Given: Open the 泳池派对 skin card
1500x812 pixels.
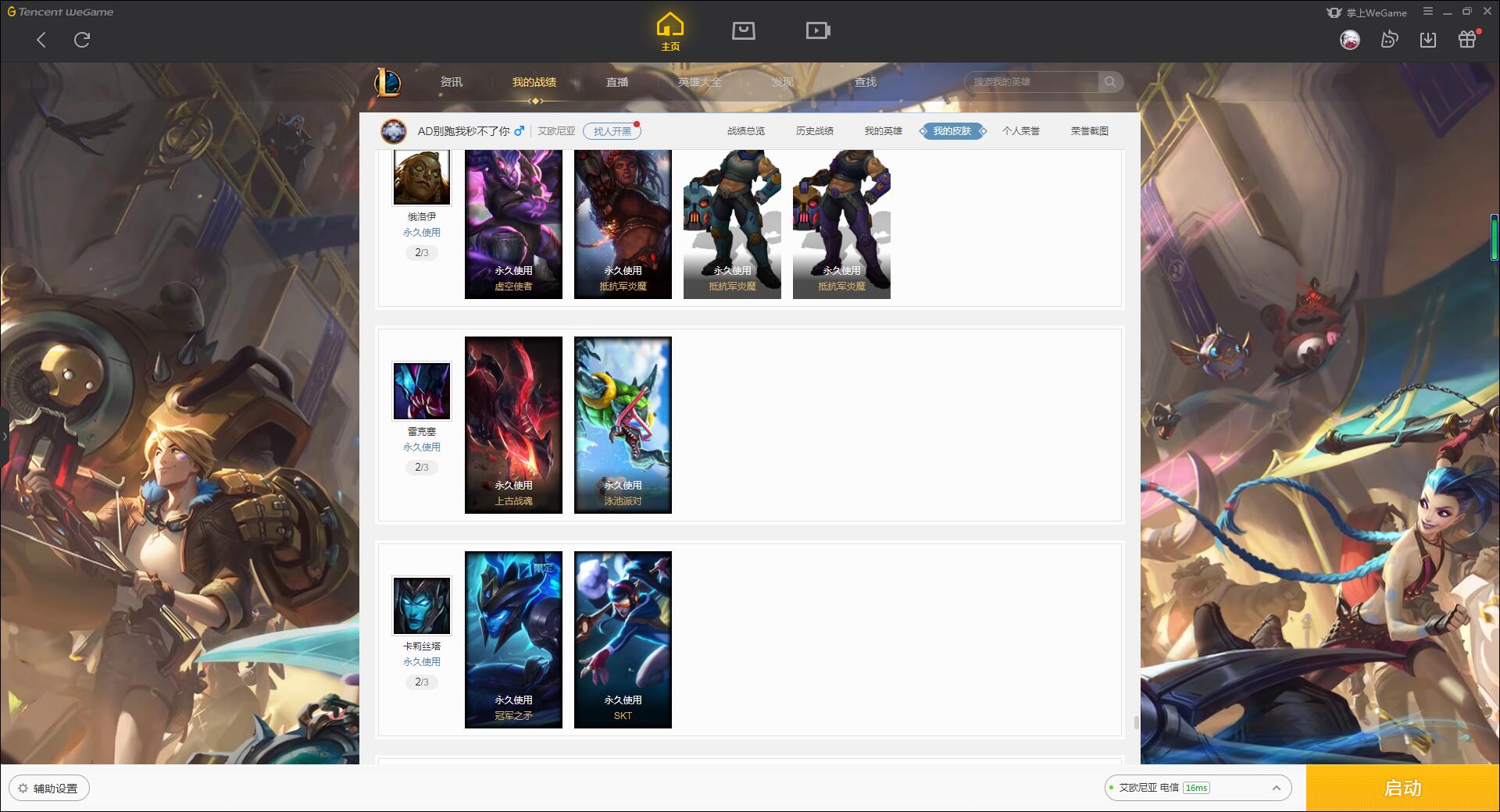Looking at the screenshot, I should pyautogui.click(x=623, y=425).
